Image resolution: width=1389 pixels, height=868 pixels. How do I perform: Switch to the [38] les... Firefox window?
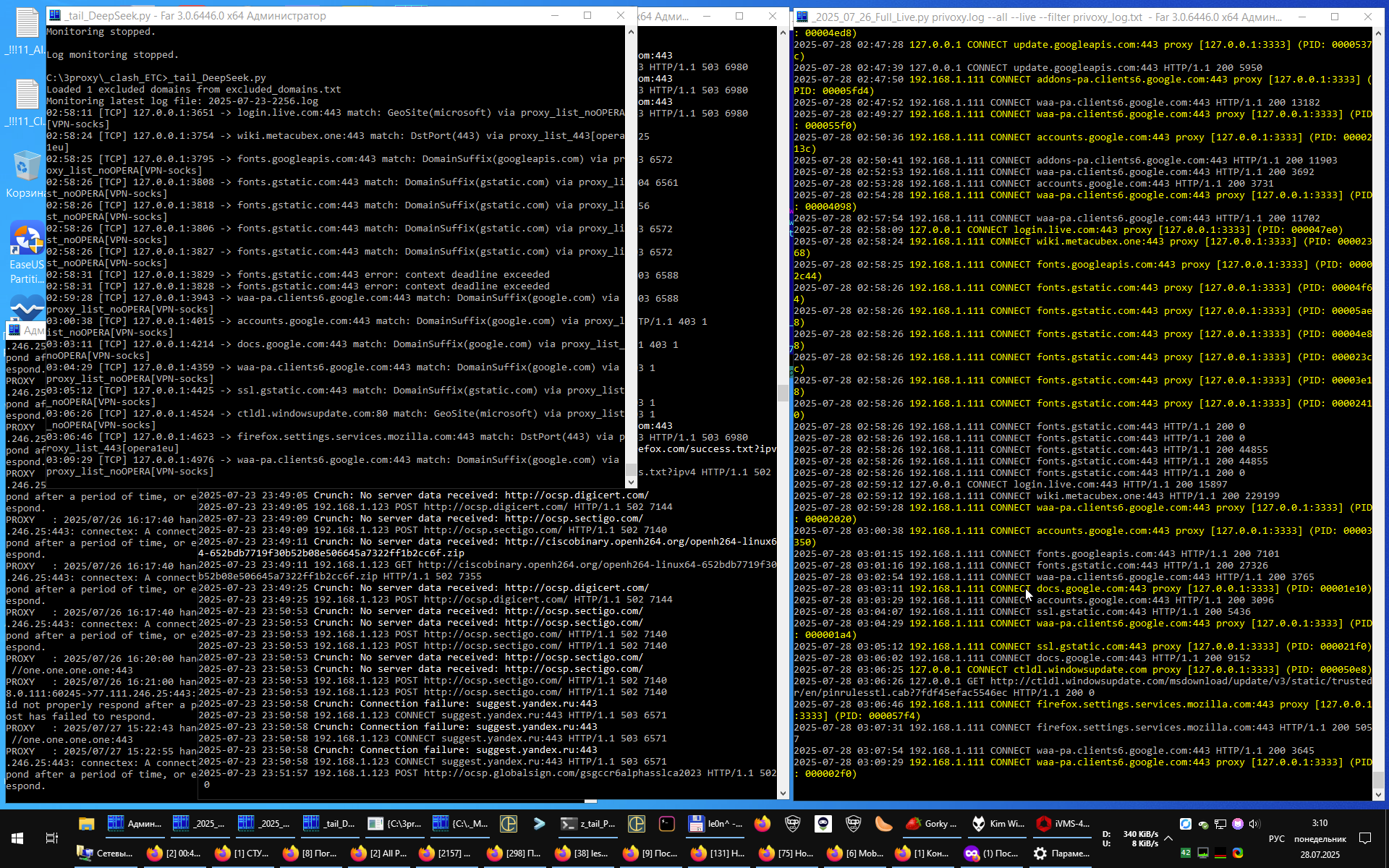[x=582, y=854]
